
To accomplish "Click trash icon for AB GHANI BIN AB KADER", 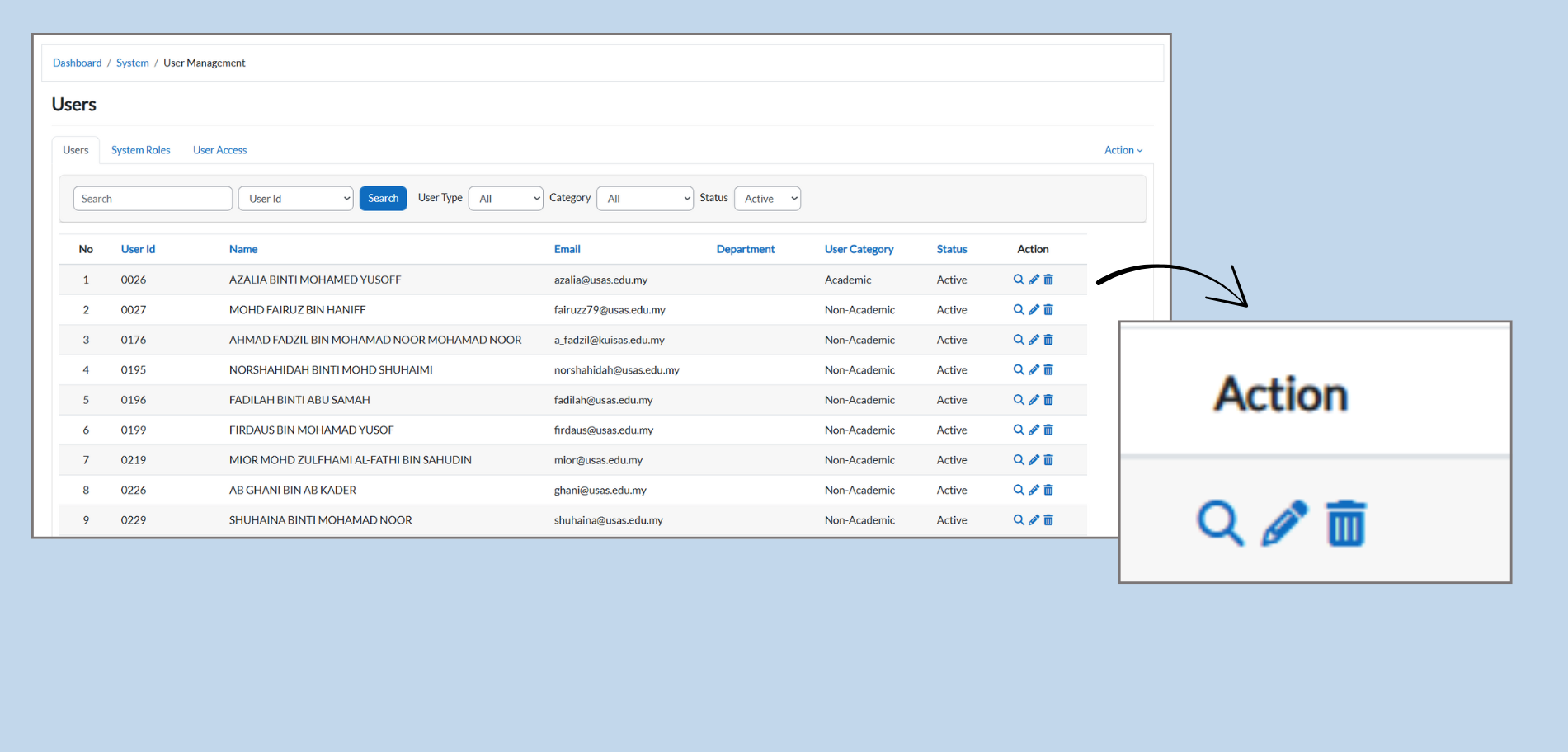I will tap(1048, 490).
